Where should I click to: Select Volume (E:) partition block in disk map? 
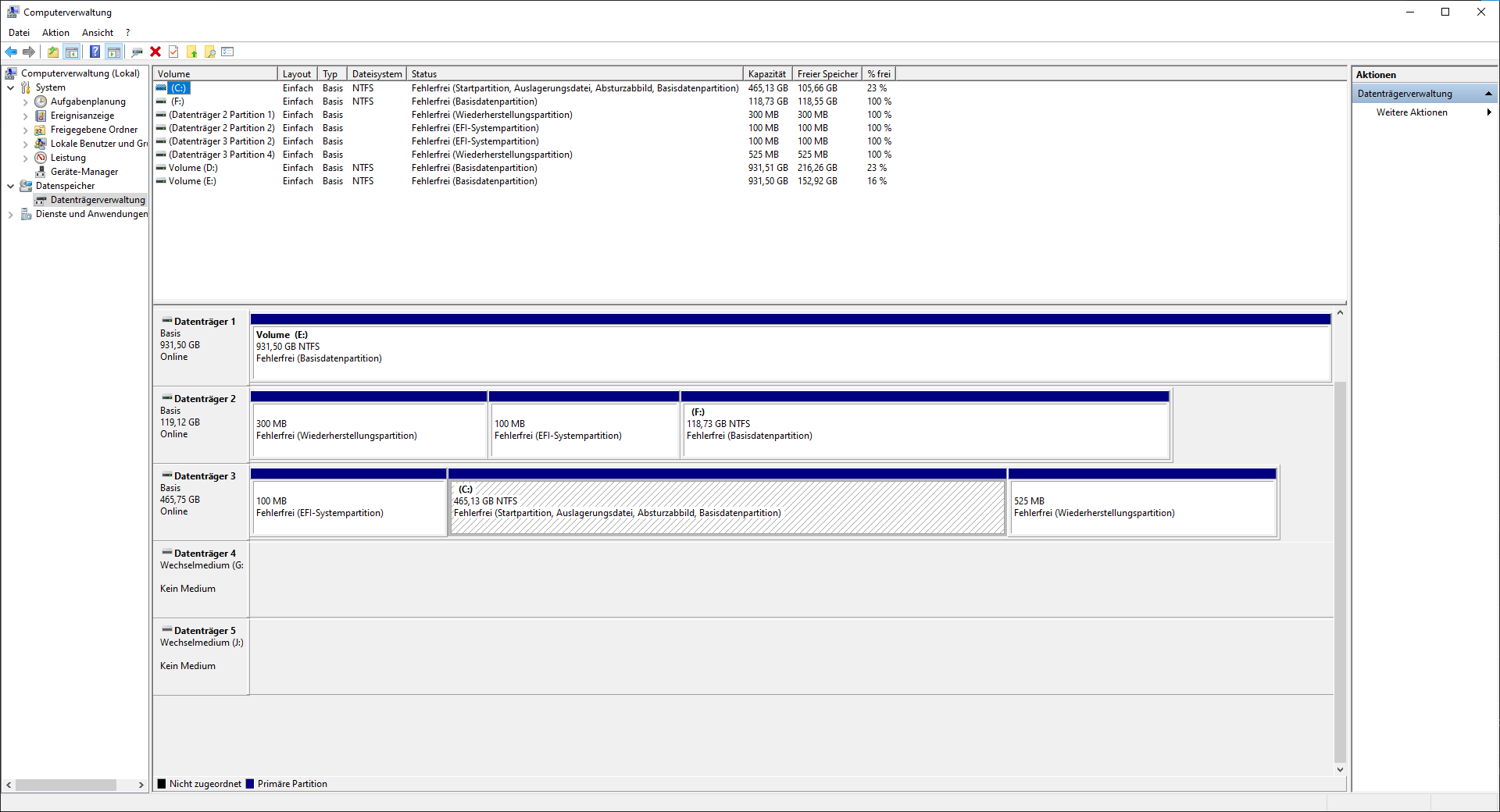[x=791, y=347]
